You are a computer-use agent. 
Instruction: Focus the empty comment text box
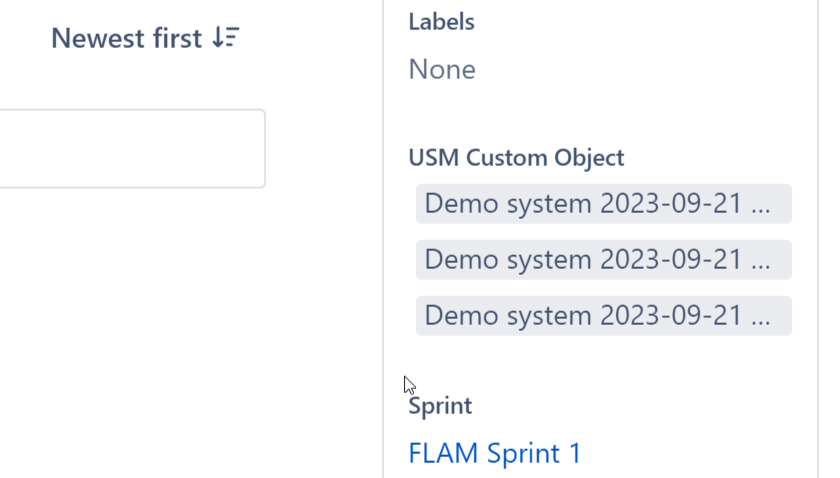click(130, 149)
